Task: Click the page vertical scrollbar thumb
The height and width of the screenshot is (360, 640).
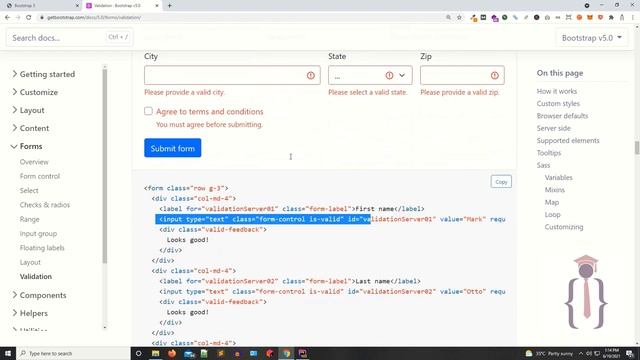Action: coord(637,147)
